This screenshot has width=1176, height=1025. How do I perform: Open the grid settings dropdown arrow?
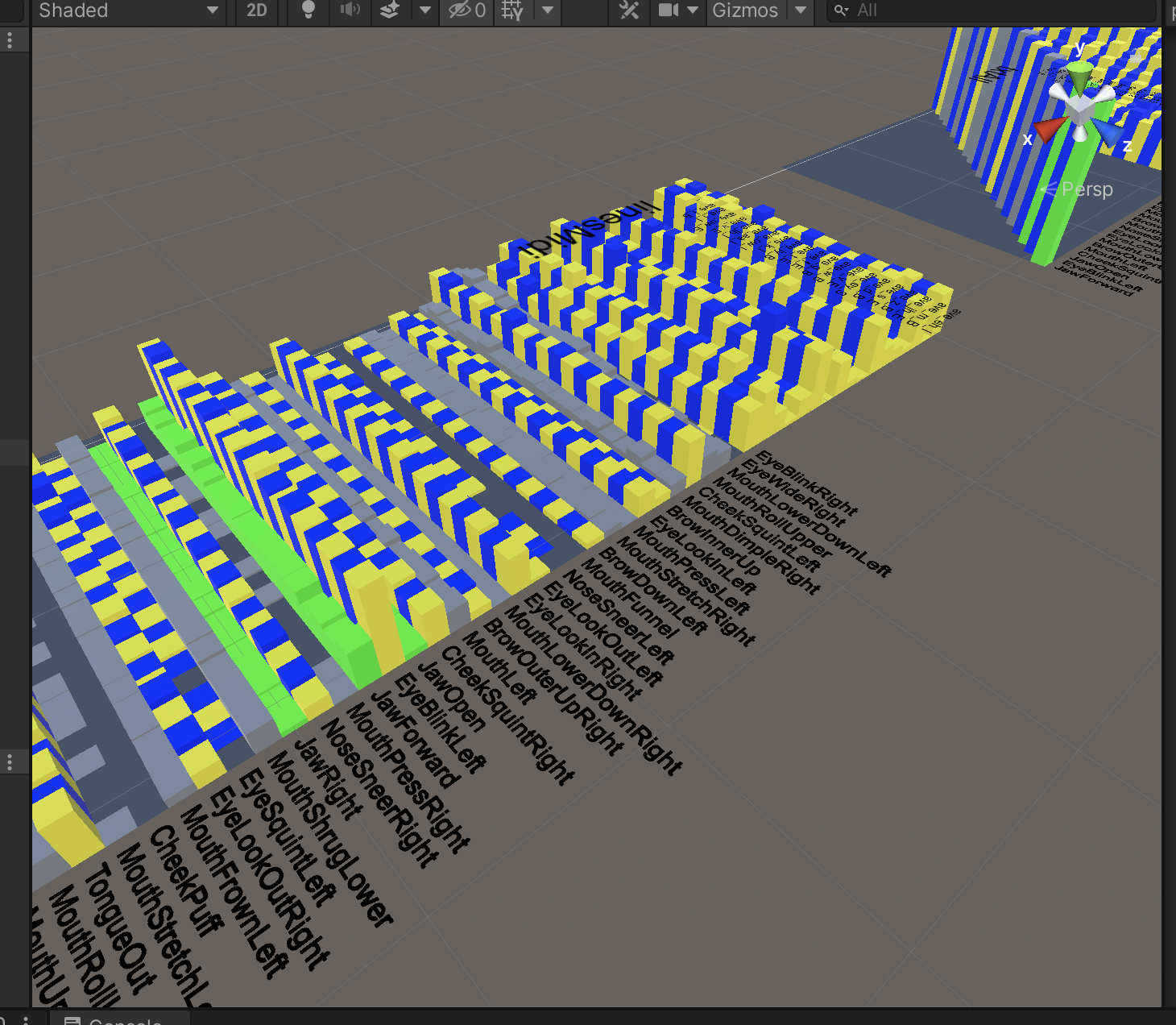click(548, 10)
